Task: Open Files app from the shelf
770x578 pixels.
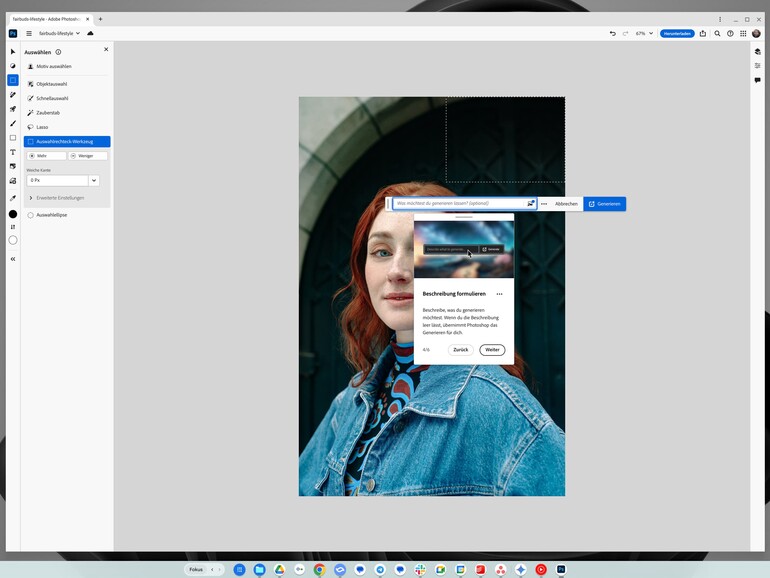Action: point(259,570)
